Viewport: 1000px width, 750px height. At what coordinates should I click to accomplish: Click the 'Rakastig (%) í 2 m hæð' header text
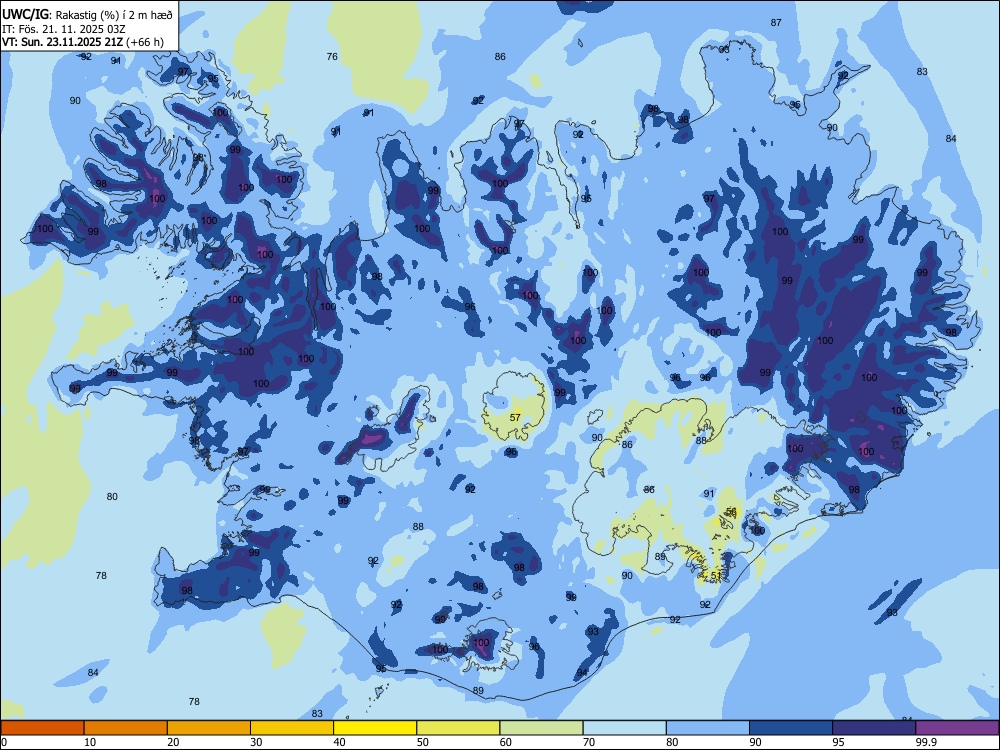click(114, 15)
